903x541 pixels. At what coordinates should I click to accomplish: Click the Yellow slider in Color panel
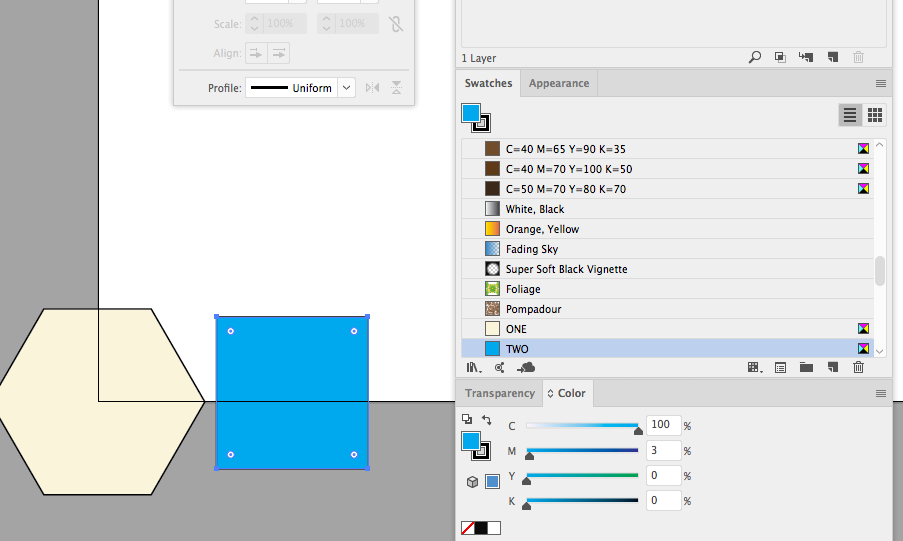tap(582, 475)
